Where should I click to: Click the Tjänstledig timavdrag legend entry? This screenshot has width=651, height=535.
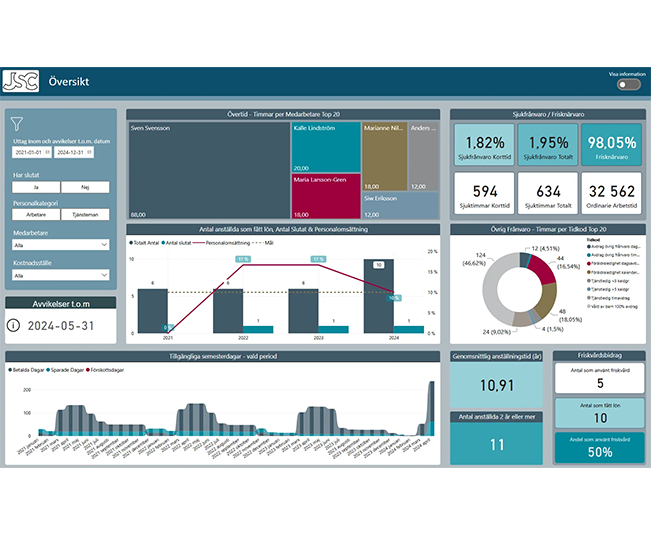[x=608, y=298]
